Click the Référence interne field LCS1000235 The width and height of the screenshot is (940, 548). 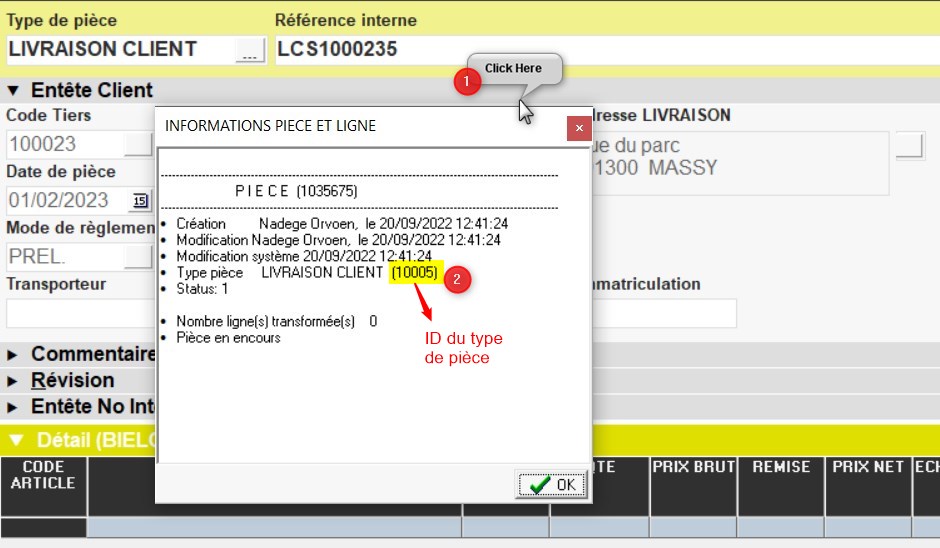point(600,50)
